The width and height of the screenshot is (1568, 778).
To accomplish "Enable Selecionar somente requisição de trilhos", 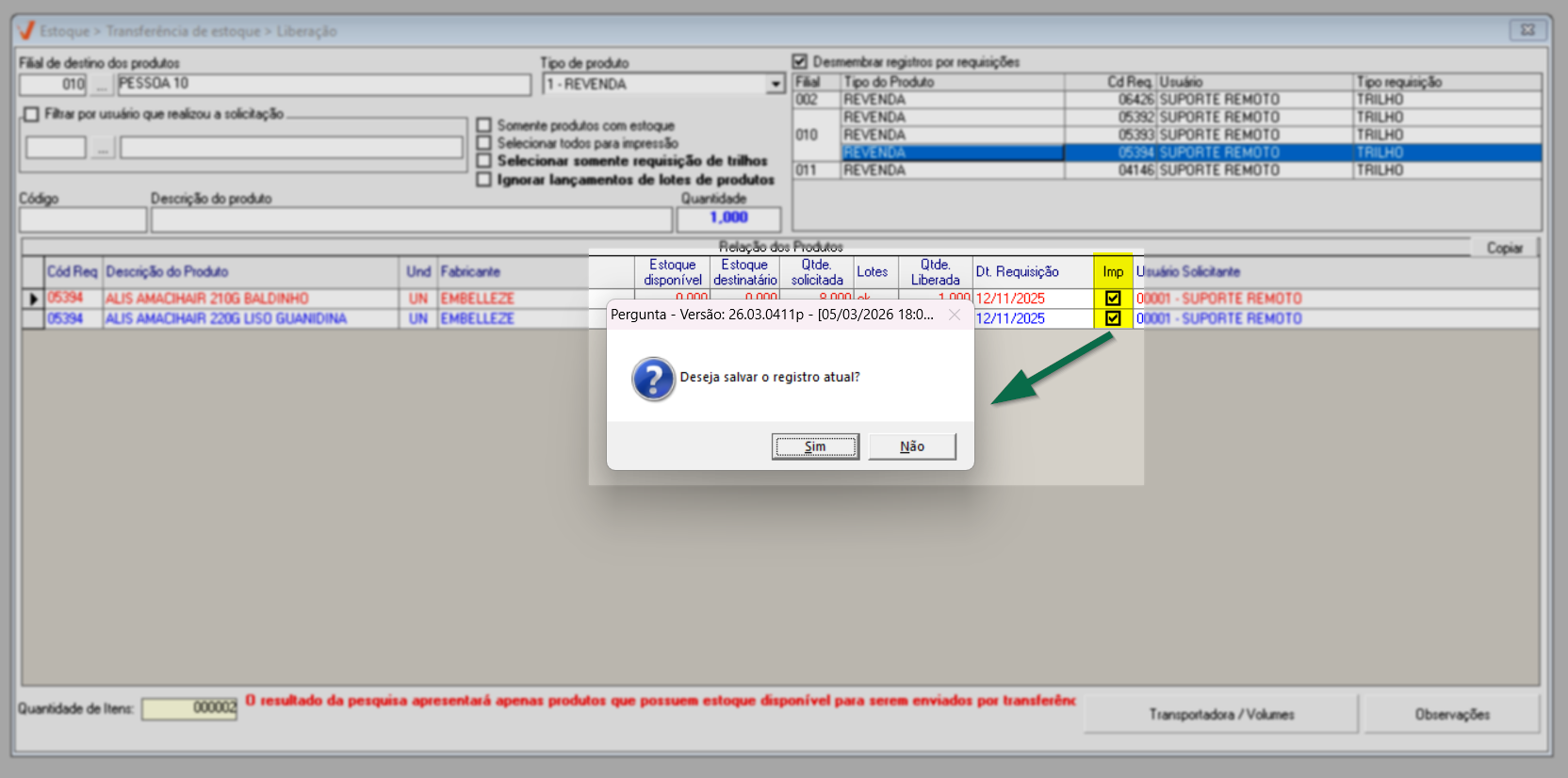I will click(x=484, y=161).
